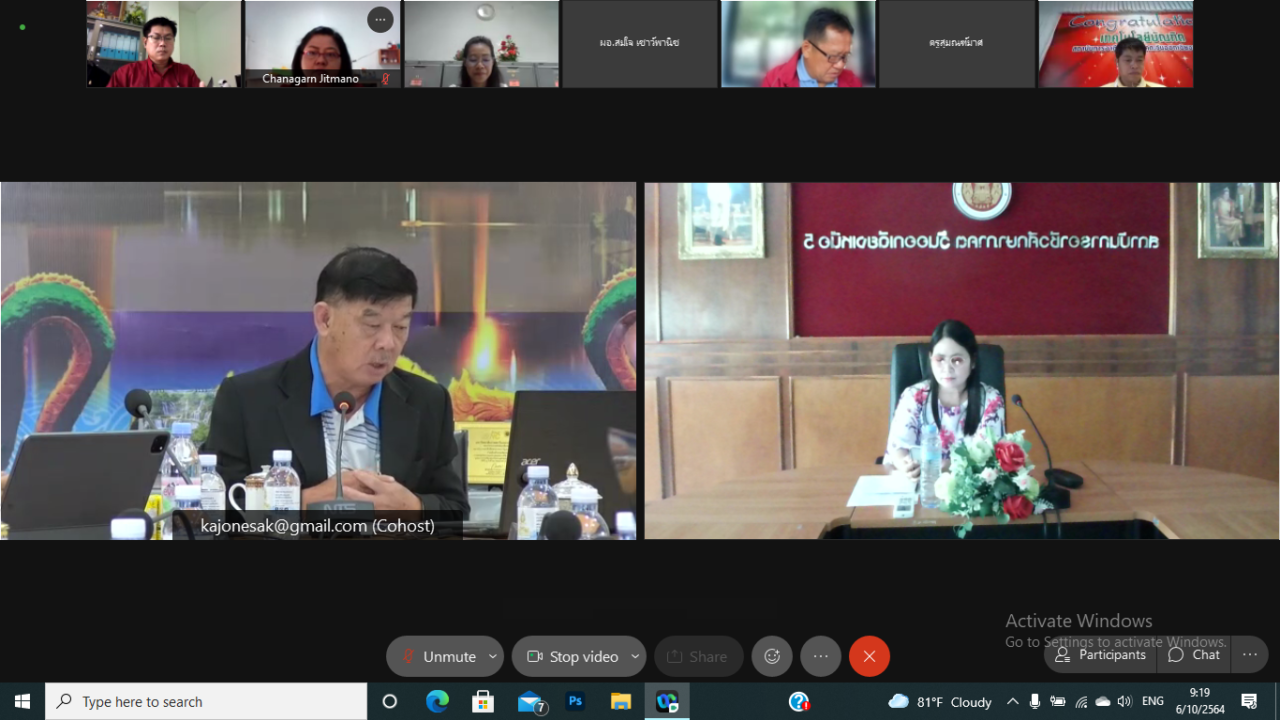Screen dimensions: 1280x720
Task: Open panel options ellipsis next to Chat
Action: tap(1250, 655)
